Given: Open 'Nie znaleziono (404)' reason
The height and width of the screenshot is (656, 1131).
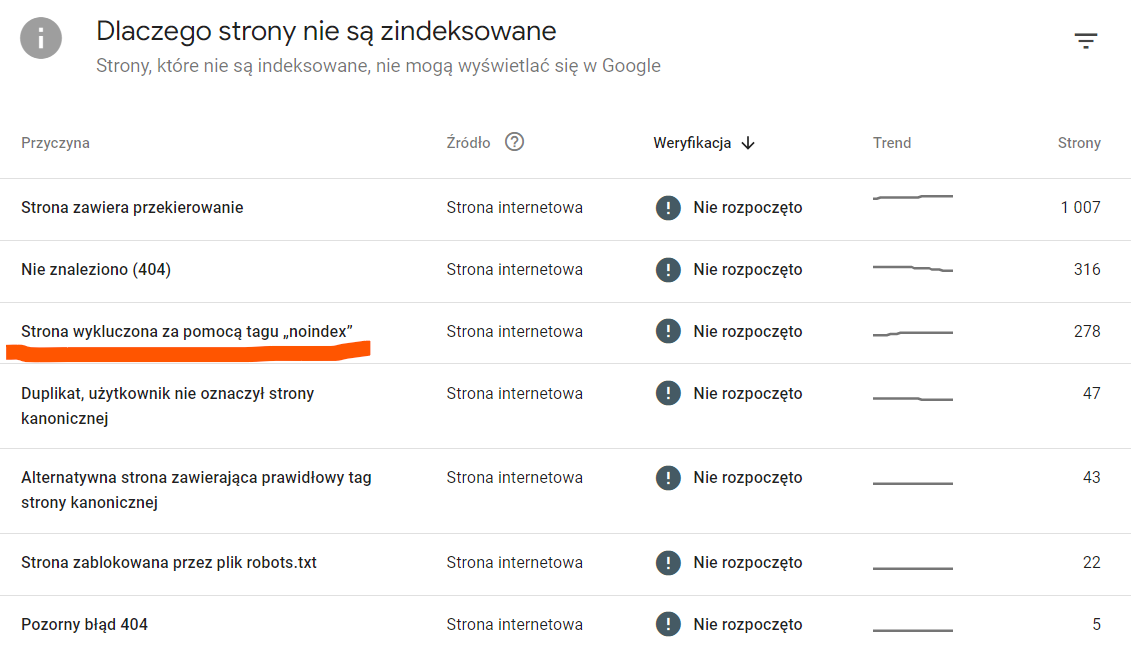Looking at the screenshot, I should pyautogui.click(x=96, y=270).
